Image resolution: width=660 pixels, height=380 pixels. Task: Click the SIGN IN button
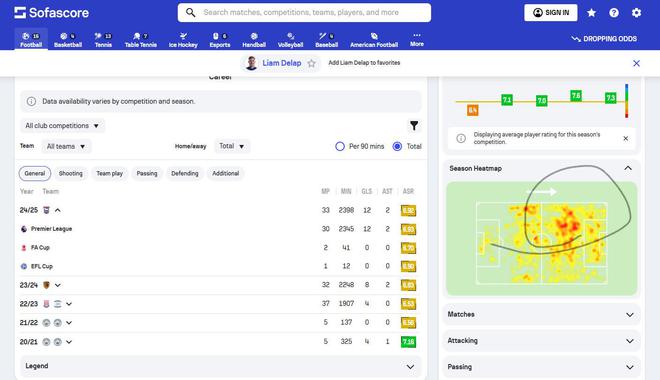click(x=551, y=13)
